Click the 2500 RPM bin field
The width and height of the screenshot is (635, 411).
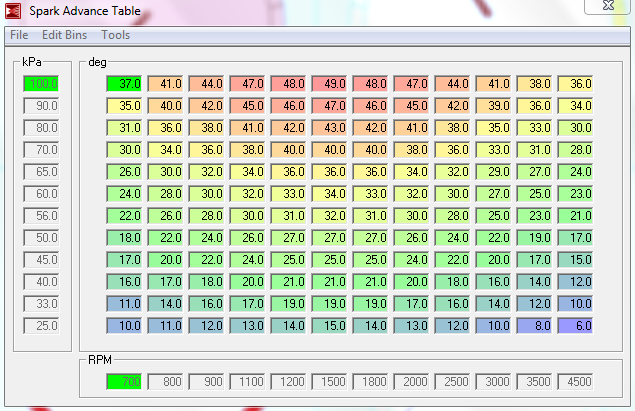coord(453,381)
